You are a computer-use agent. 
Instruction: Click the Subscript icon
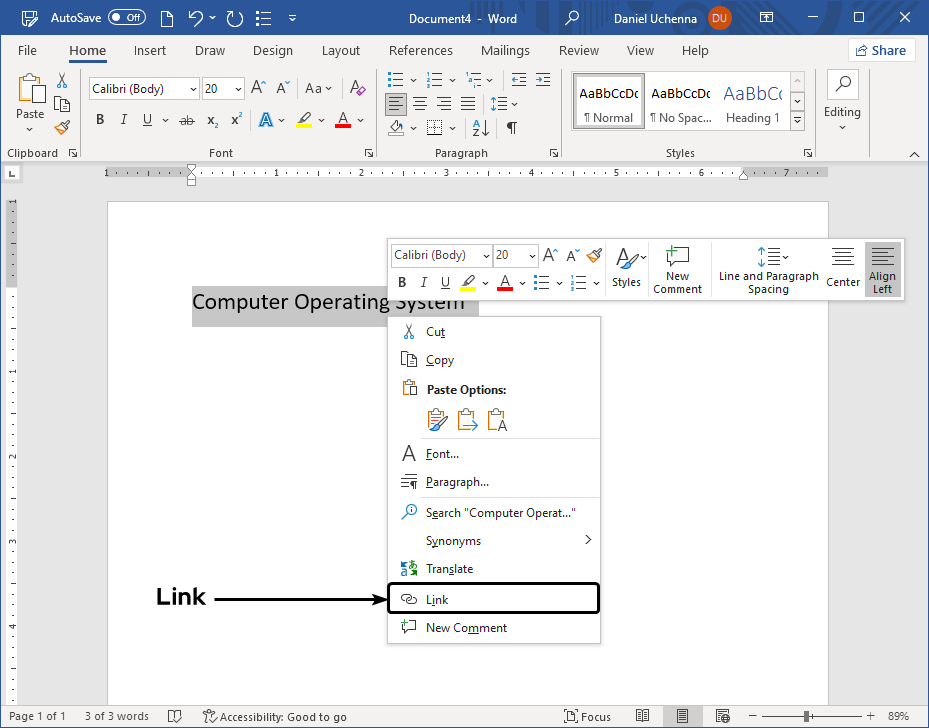[211, 121]
